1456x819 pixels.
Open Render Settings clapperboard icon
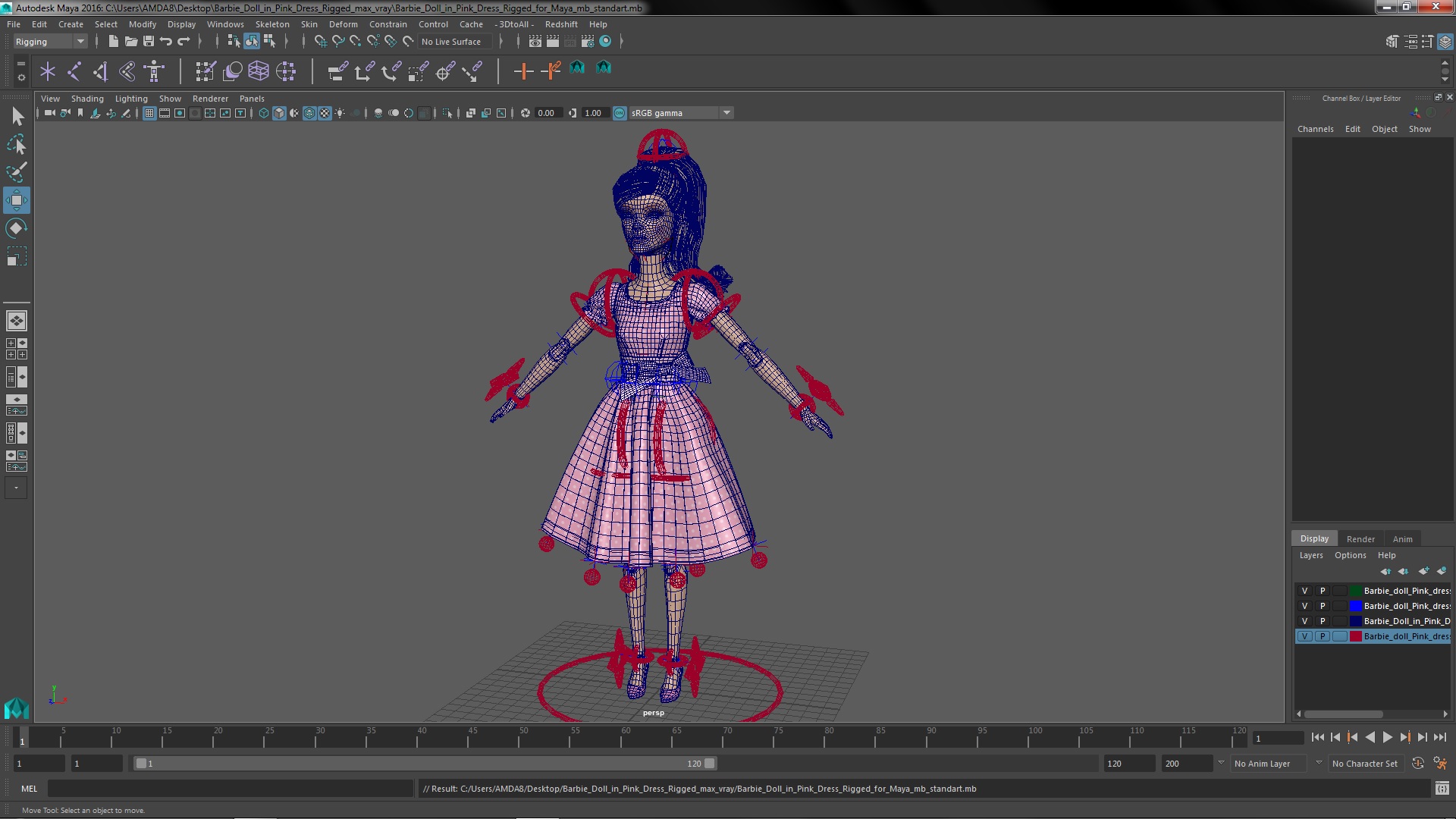[588, 42]
